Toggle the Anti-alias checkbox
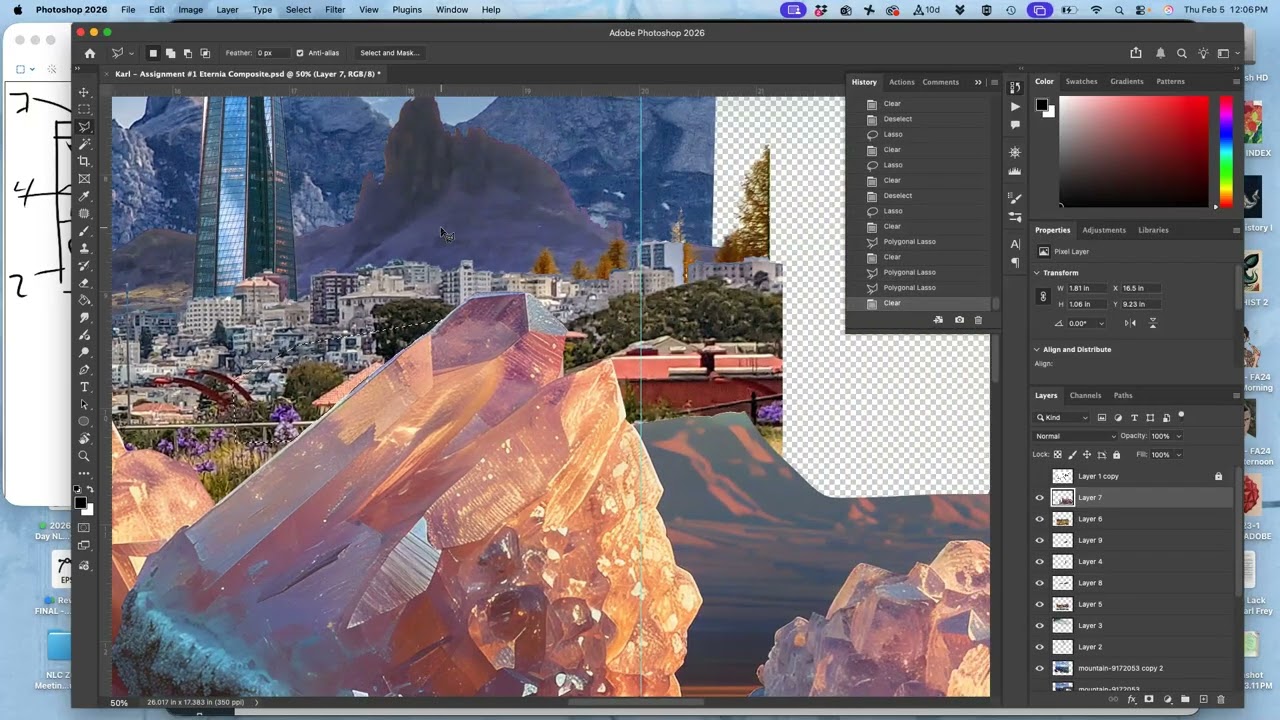 click(x=300, y=53)
